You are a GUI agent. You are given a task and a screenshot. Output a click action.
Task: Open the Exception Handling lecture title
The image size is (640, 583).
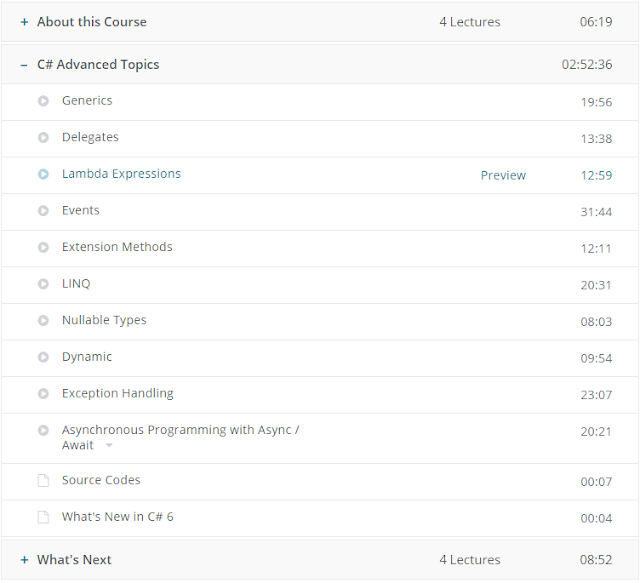point(117,394)
